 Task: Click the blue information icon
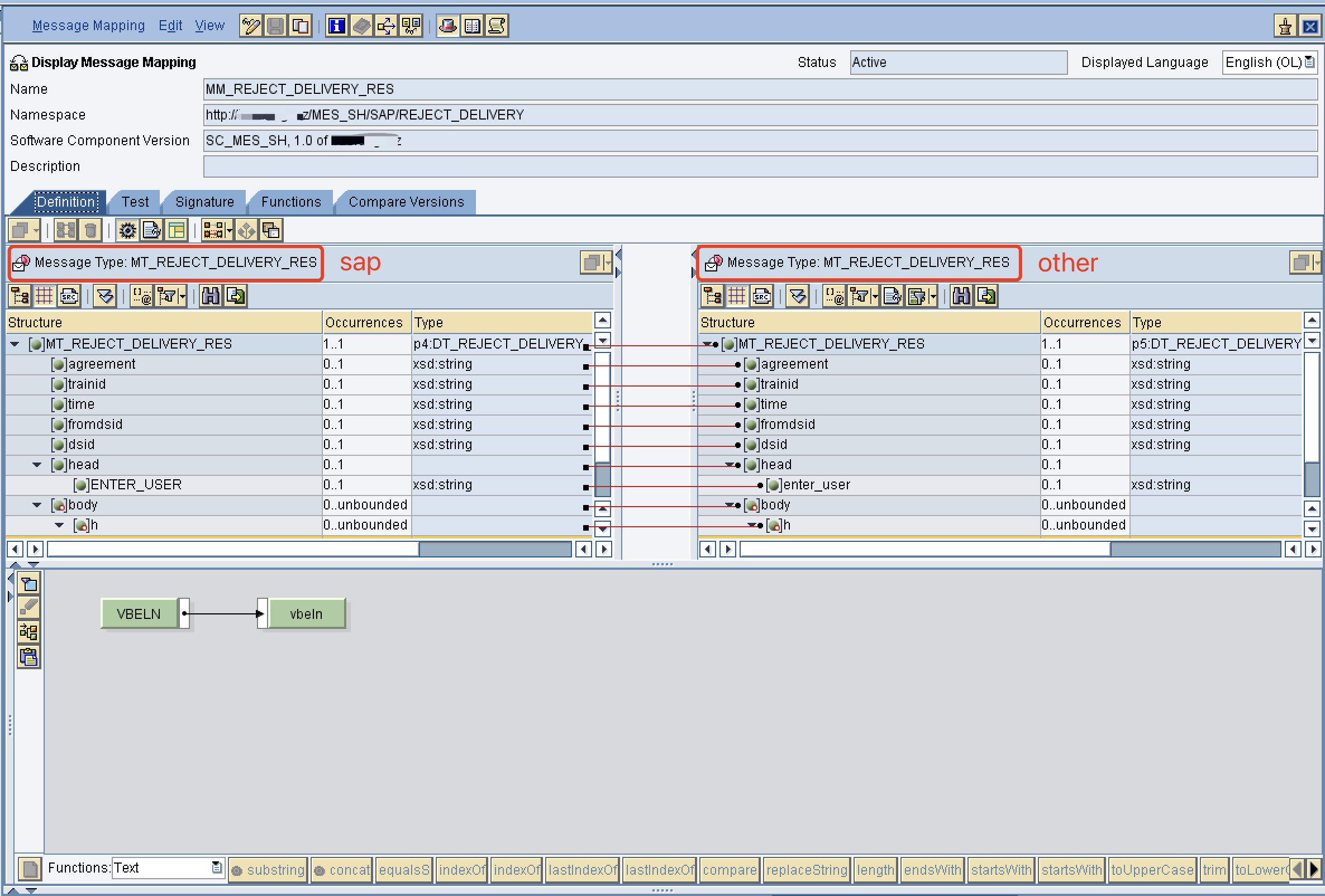(x=336, y=26)
